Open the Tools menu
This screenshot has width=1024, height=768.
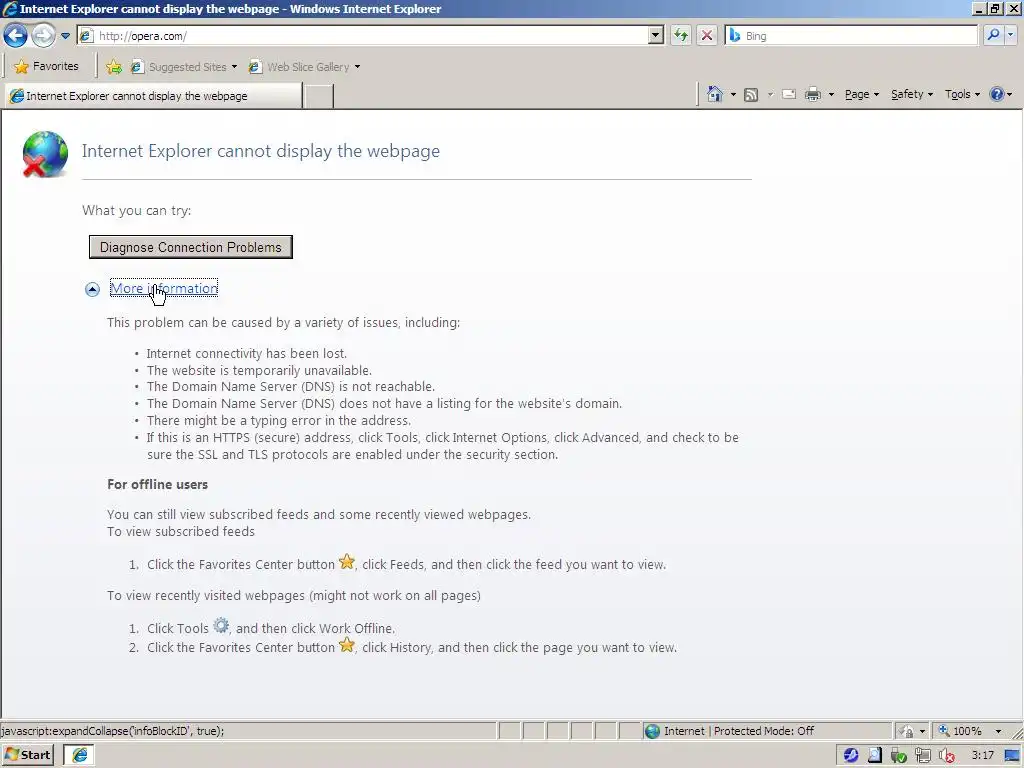[x=962, y=94]
